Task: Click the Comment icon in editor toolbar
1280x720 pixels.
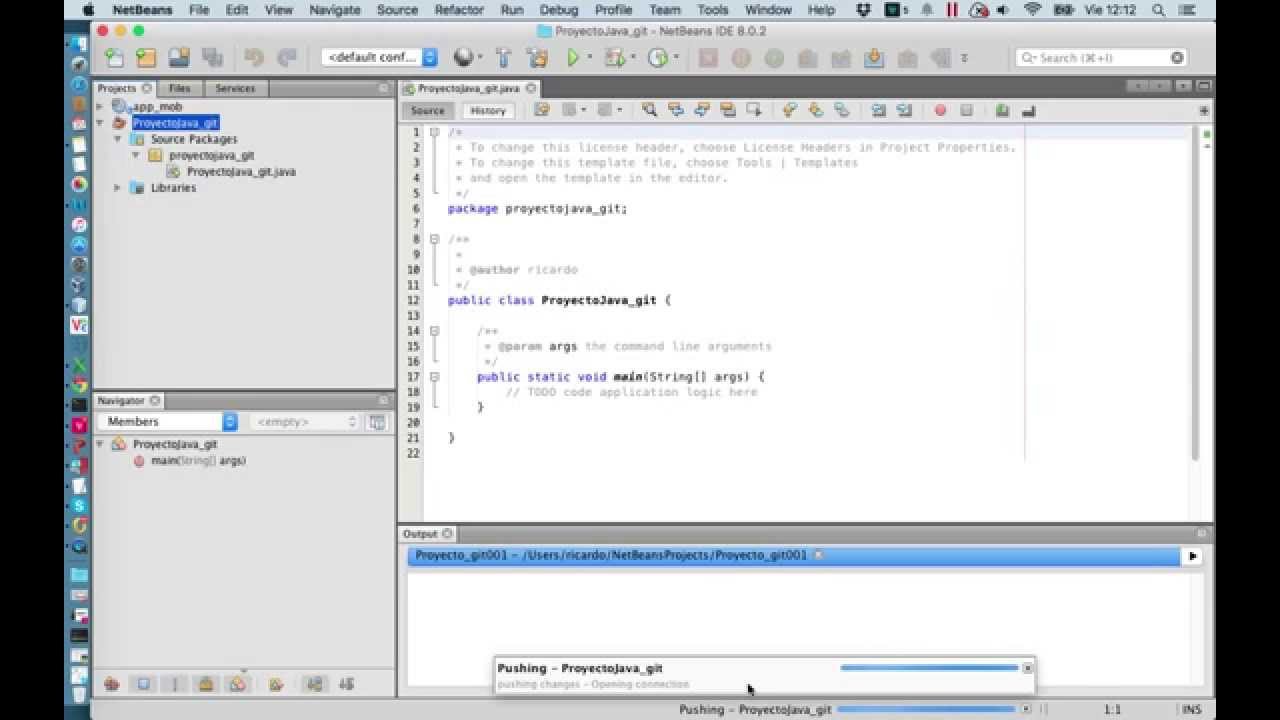Action: click(1002, 111)
